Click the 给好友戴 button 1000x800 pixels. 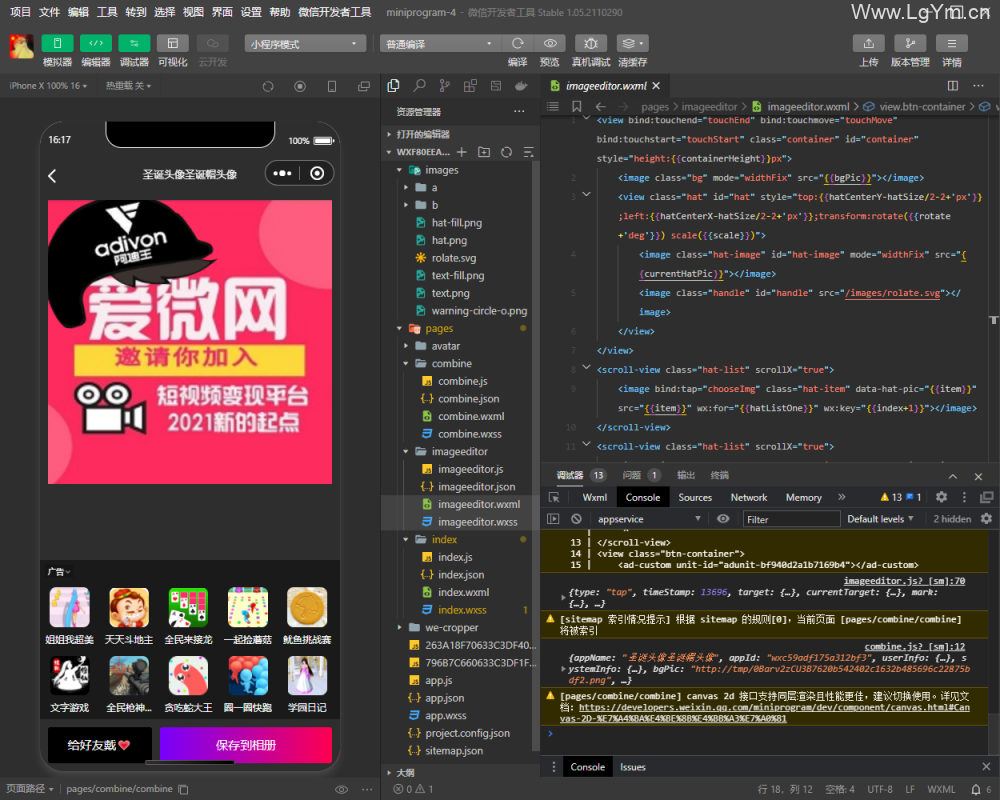point(99,745)
